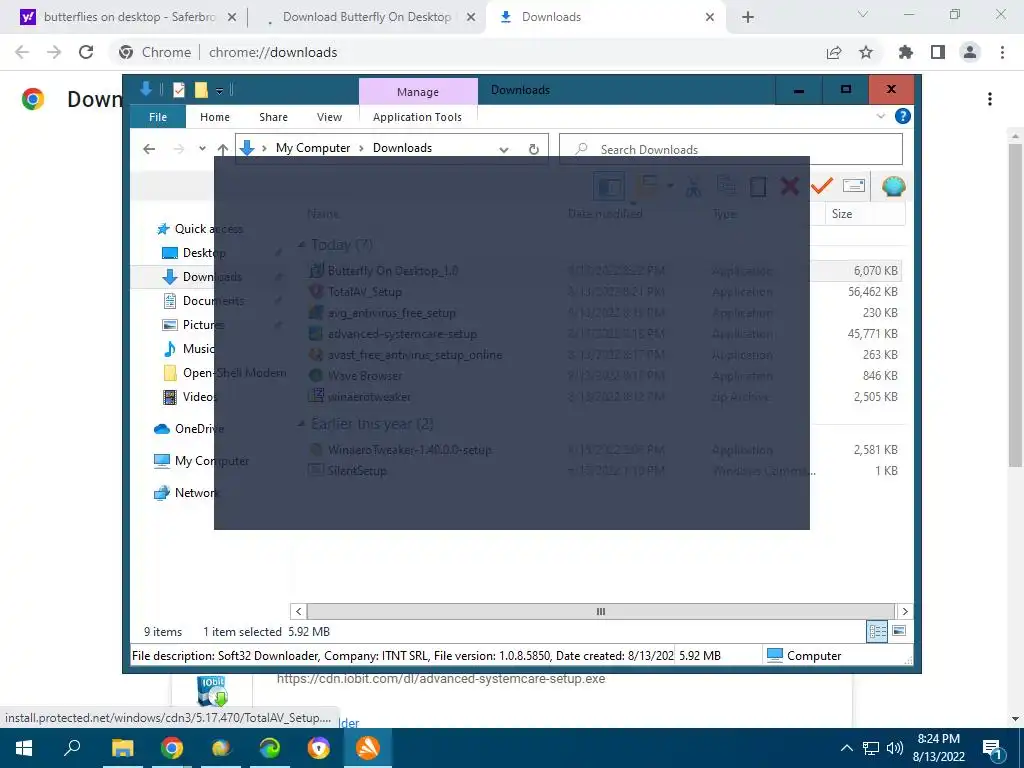Switch to the 'butterflies on desktop' Chrome tab
Image resolution: width=1024 pixels, height=768 pixels.
click(129, 17)
